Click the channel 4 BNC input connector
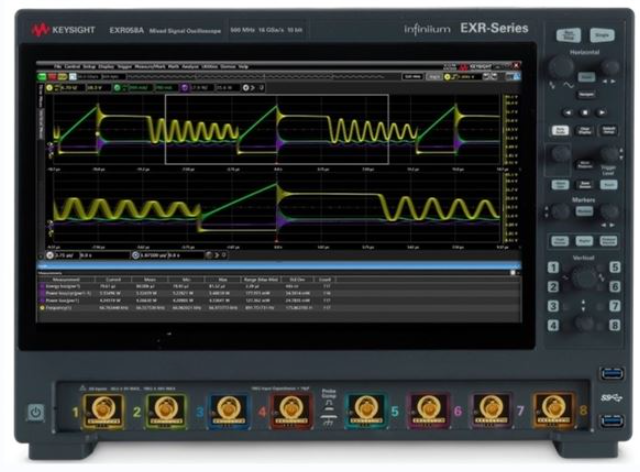Screen dimensions: 640x472 (290, 409)
